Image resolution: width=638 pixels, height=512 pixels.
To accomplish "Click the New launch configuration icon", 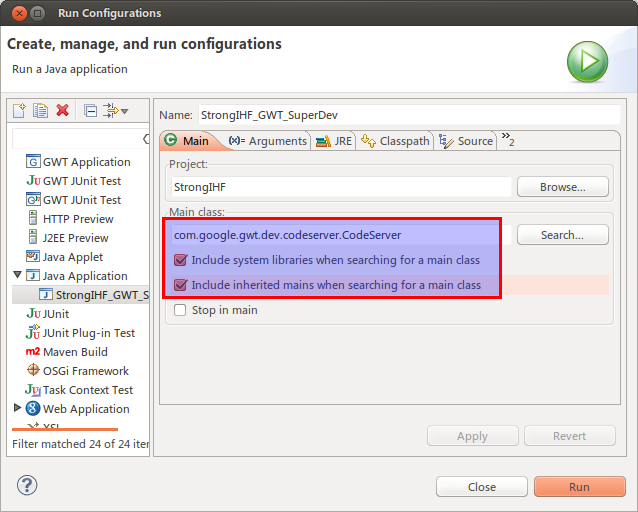I will (x=19, y=110).
